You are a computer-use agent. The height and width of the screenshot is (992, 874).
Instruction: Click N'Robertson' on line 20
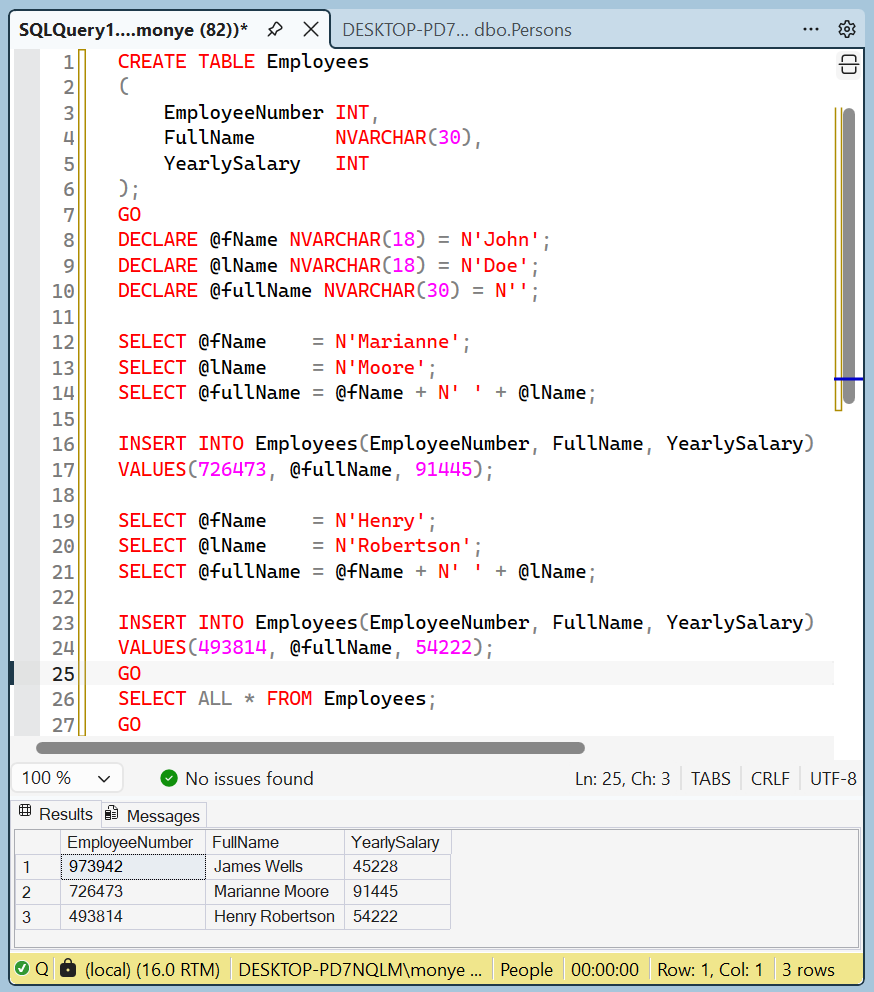click(403, 545)
